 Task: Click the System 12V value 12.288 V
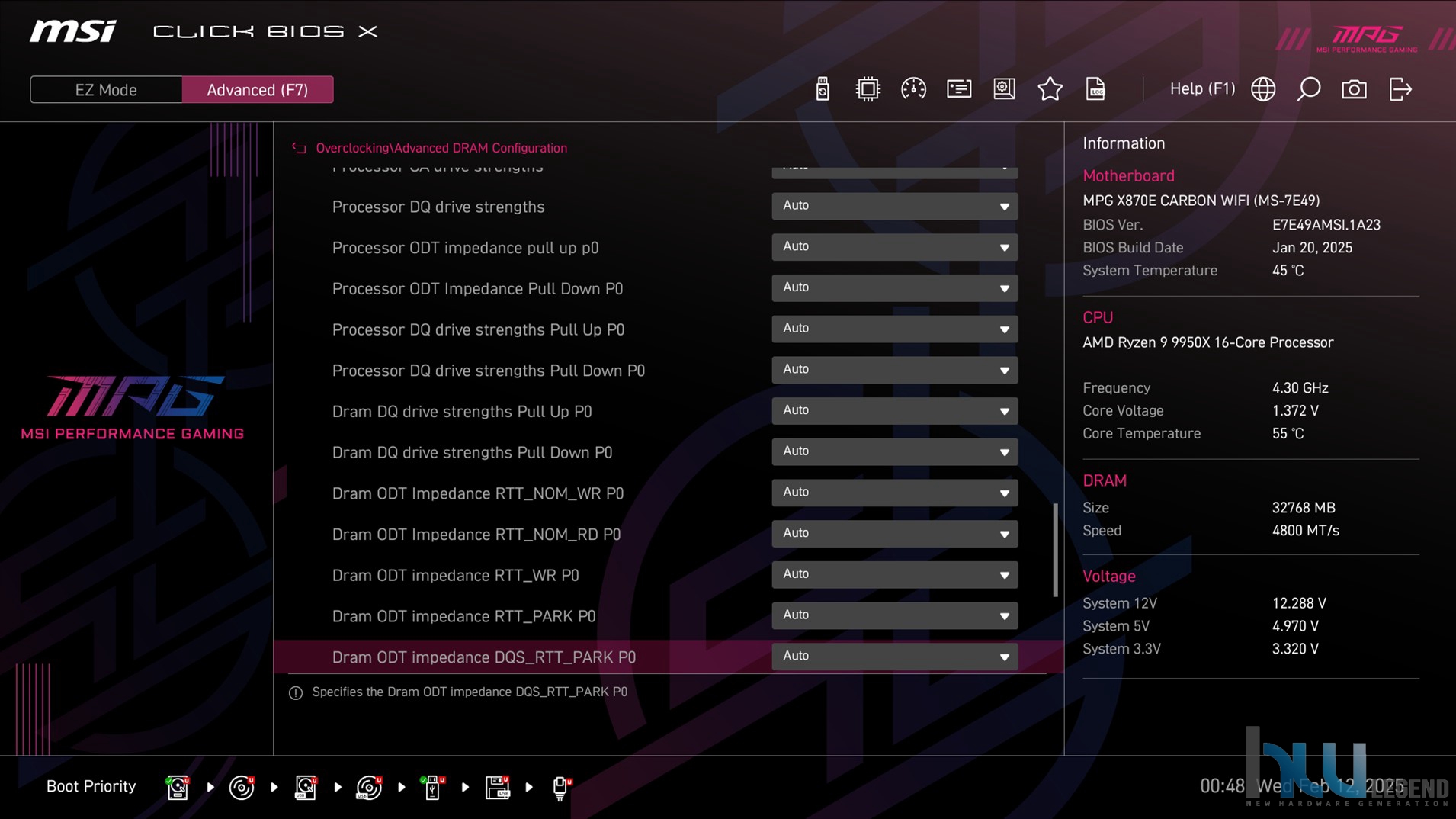click(x=1299, y=603)
